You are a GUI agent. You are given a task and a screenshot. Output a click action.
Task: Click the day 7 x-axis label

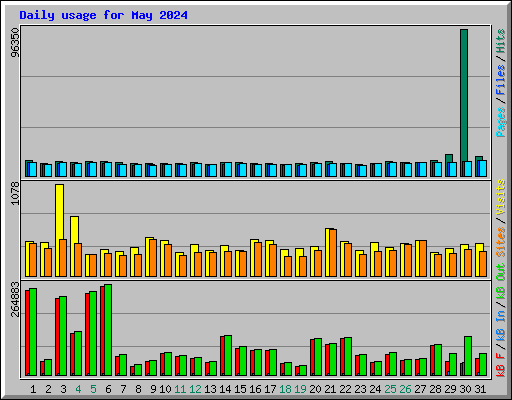tap(123, 389)
